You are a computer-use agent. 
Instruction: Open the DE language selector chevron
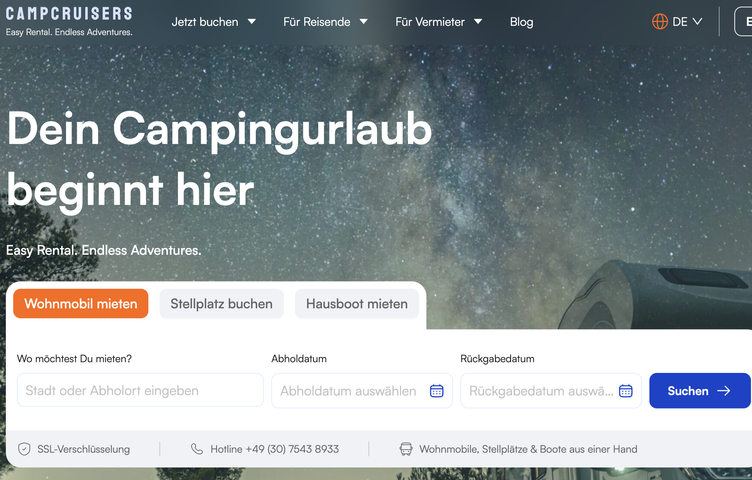(697, 22)
